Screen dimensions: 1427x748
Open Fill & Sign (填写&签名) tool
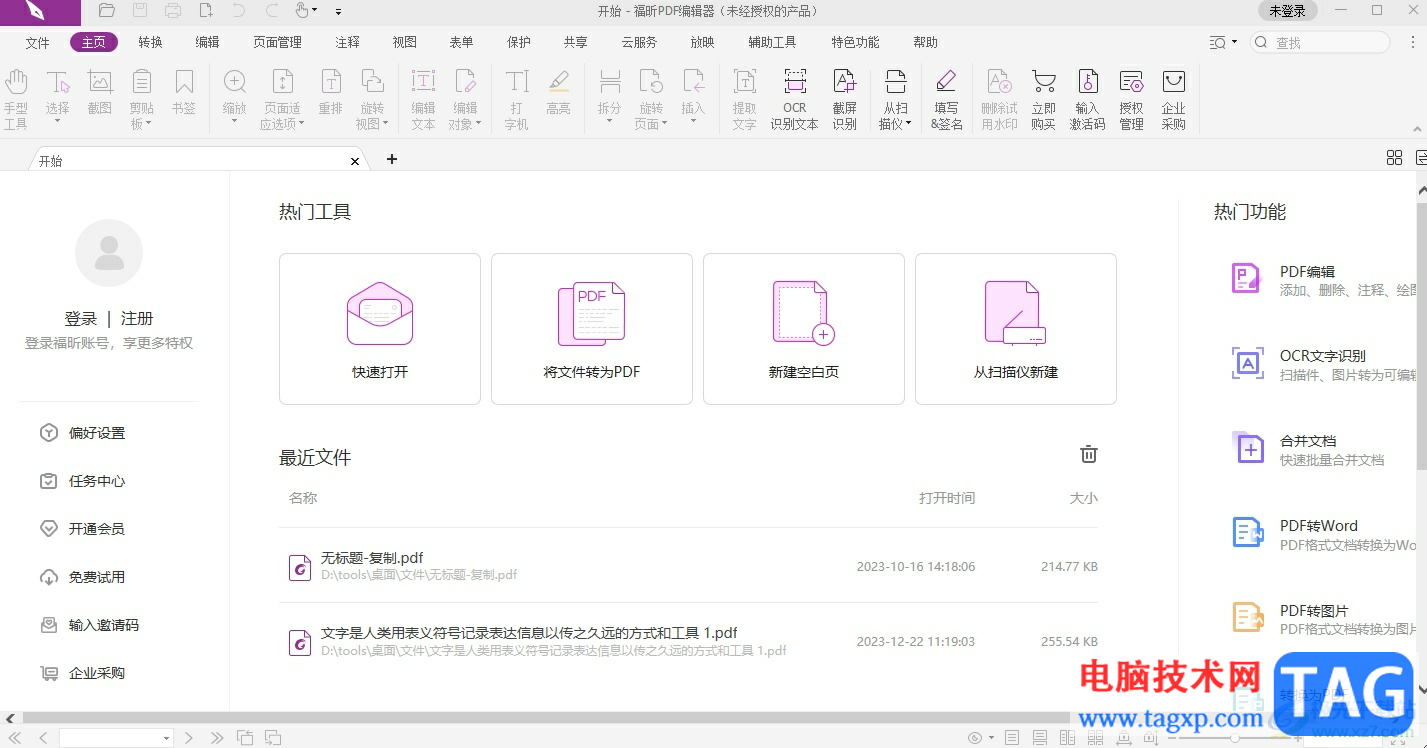[x=946, y=99]
